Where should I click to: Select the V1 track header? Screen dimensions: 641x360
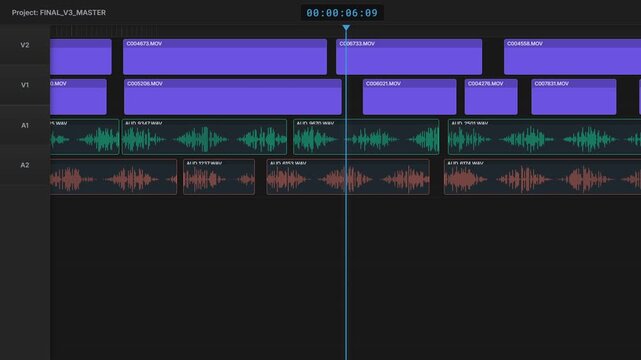[25, 85]
